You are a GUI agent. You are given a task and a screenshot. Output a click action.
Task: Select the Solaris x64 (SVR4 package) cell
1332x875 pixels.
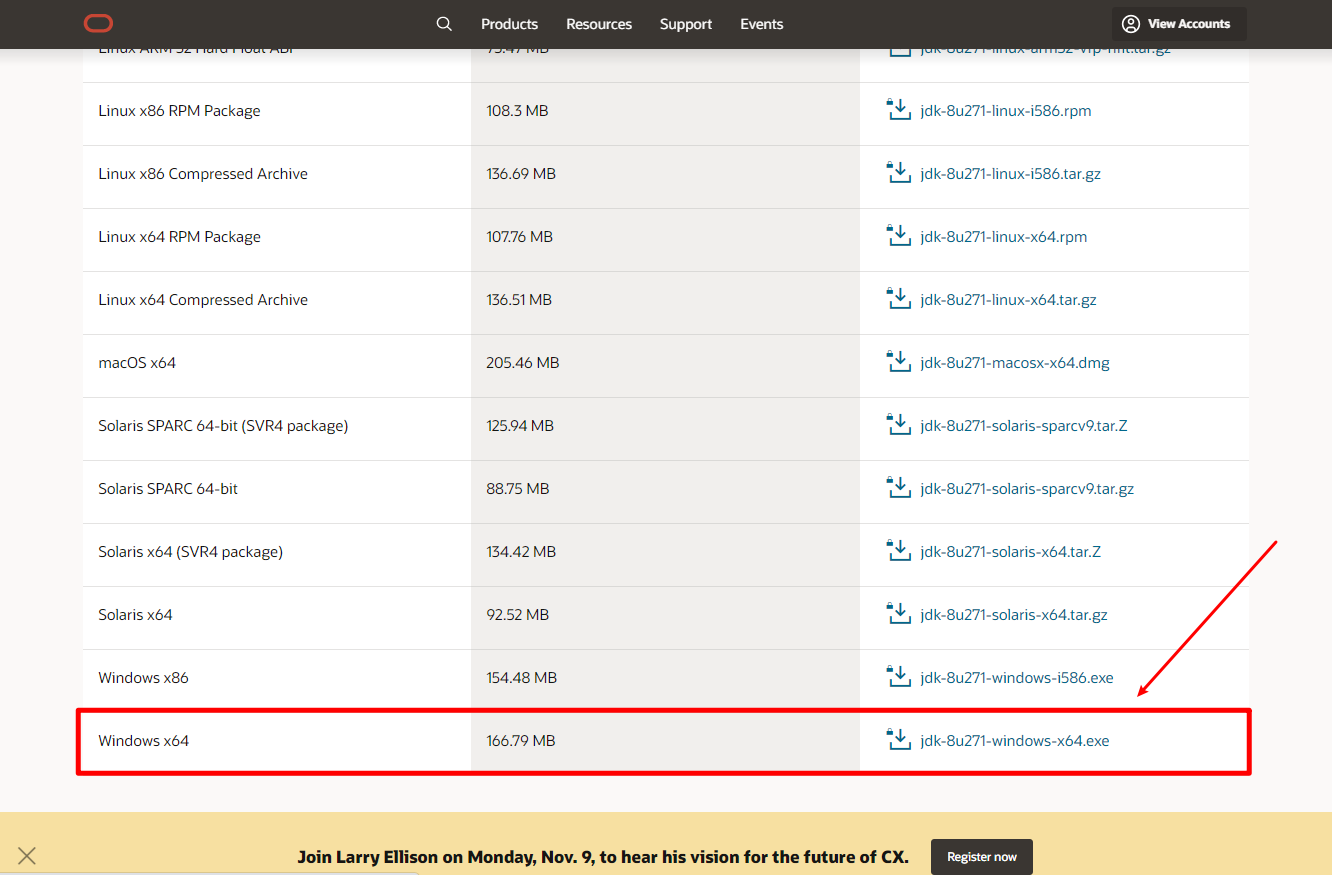click(277, 555)
